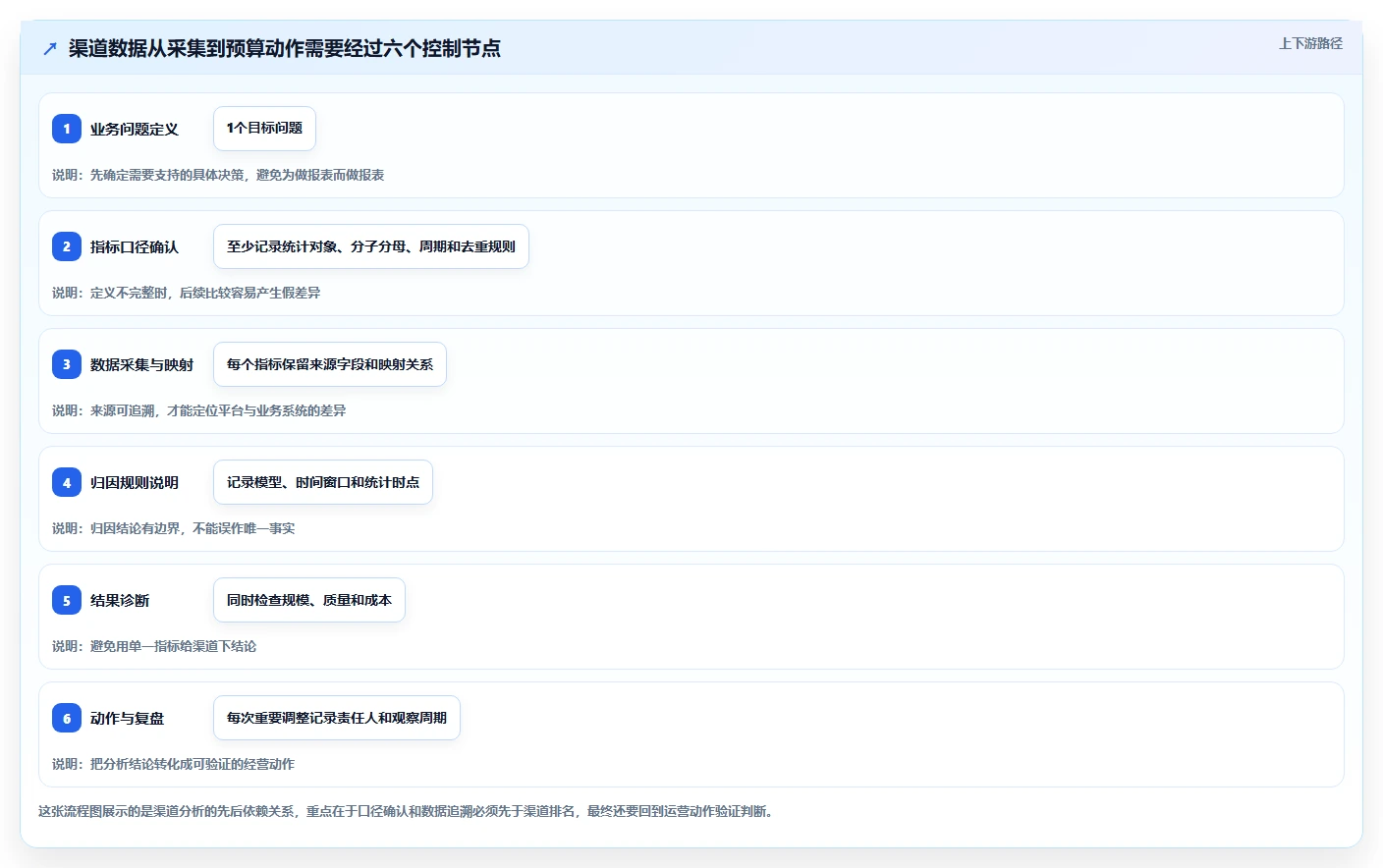Click the step 6 number badge
This screenshot has width=1383, height=868.
click(x=67, y=718)
